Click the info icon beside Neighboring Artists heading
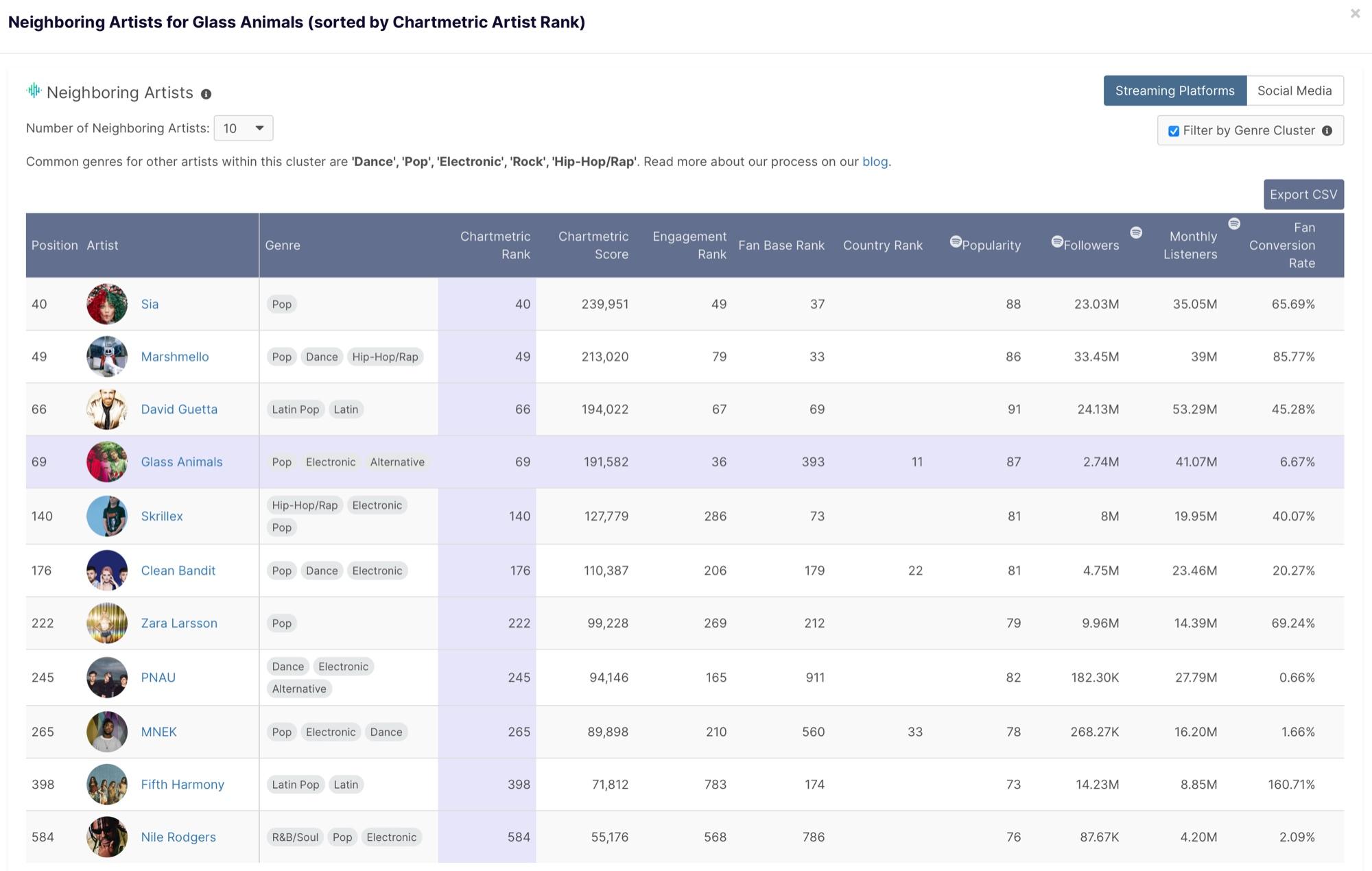The image size is (1372, 871). (206, 94)
